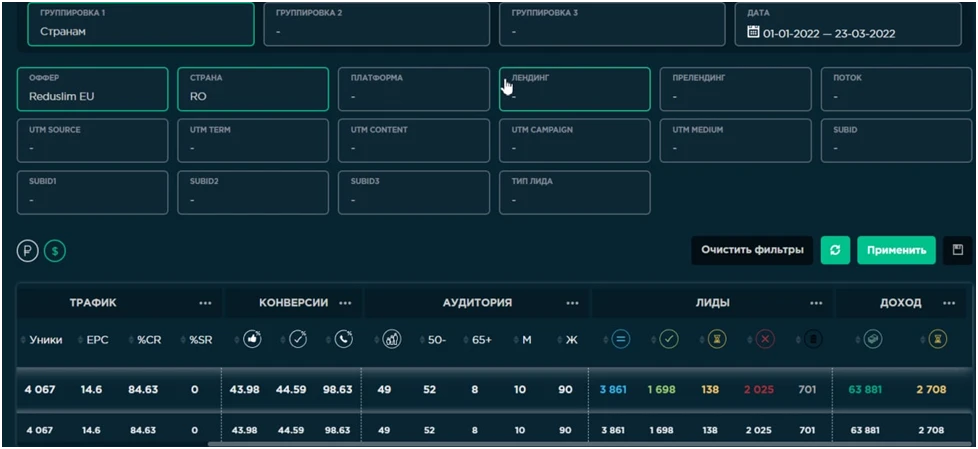978x449 pixels.
Task: Open the Дата range picker field
Action: (848, 24)
